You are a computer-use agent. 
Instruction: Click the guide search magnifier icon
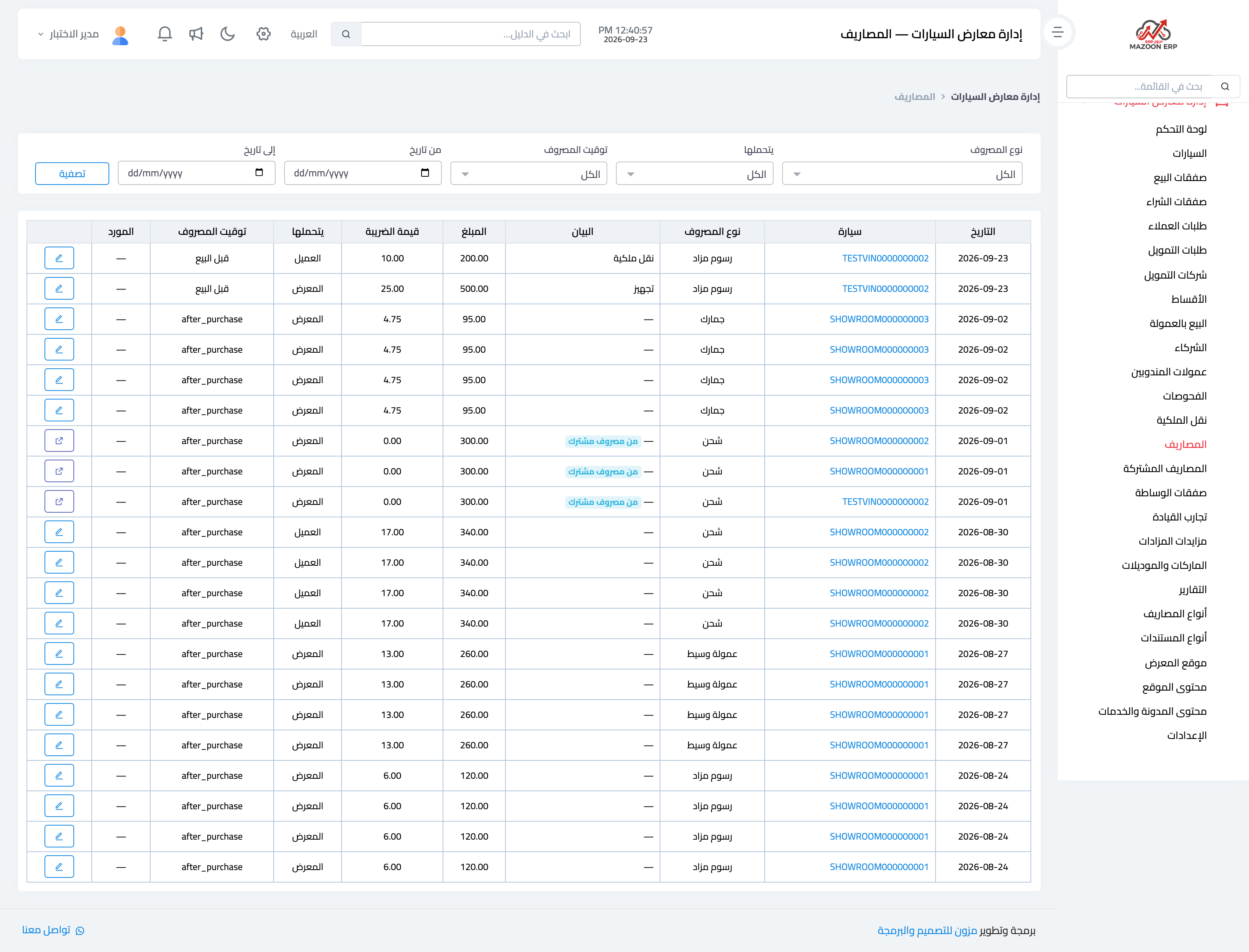(x=346, y=34)
